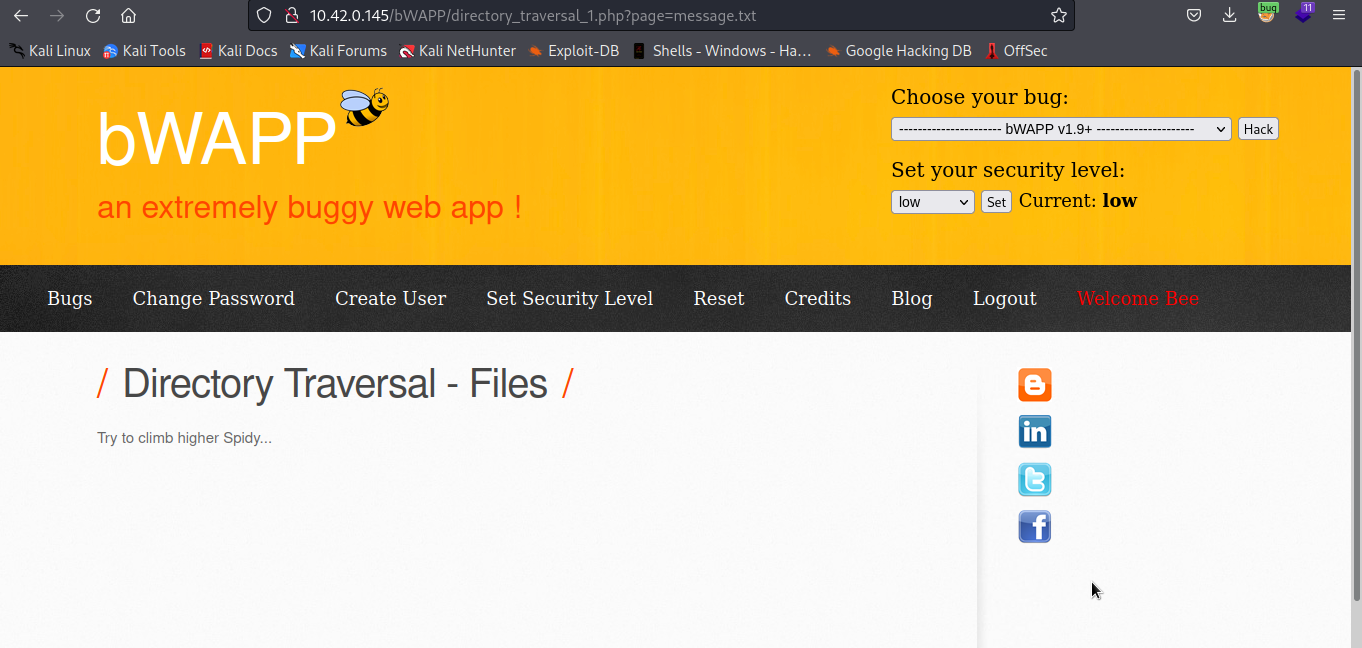1362x648 pixels.
Task: Open the Shells - Windows bookmark
Action: (722, 51)
